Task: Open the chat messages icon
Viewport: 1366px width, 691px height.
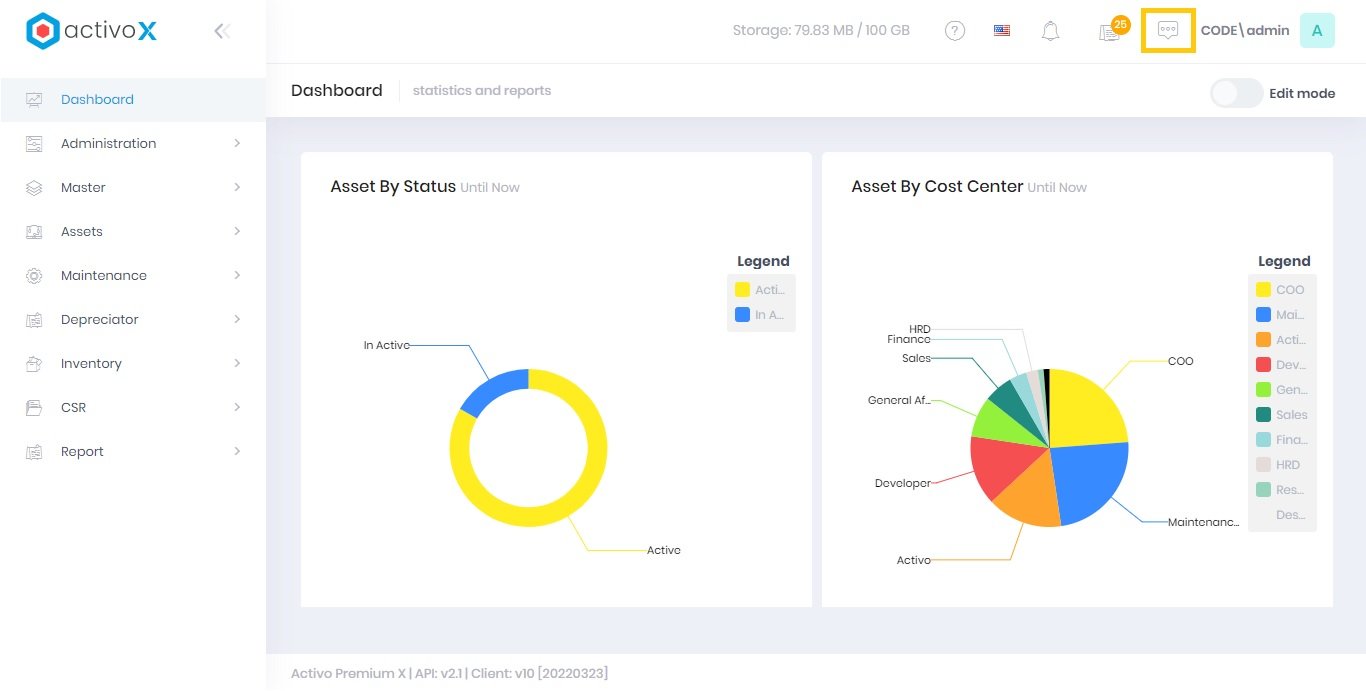Action: click(x=1168, y=30)
